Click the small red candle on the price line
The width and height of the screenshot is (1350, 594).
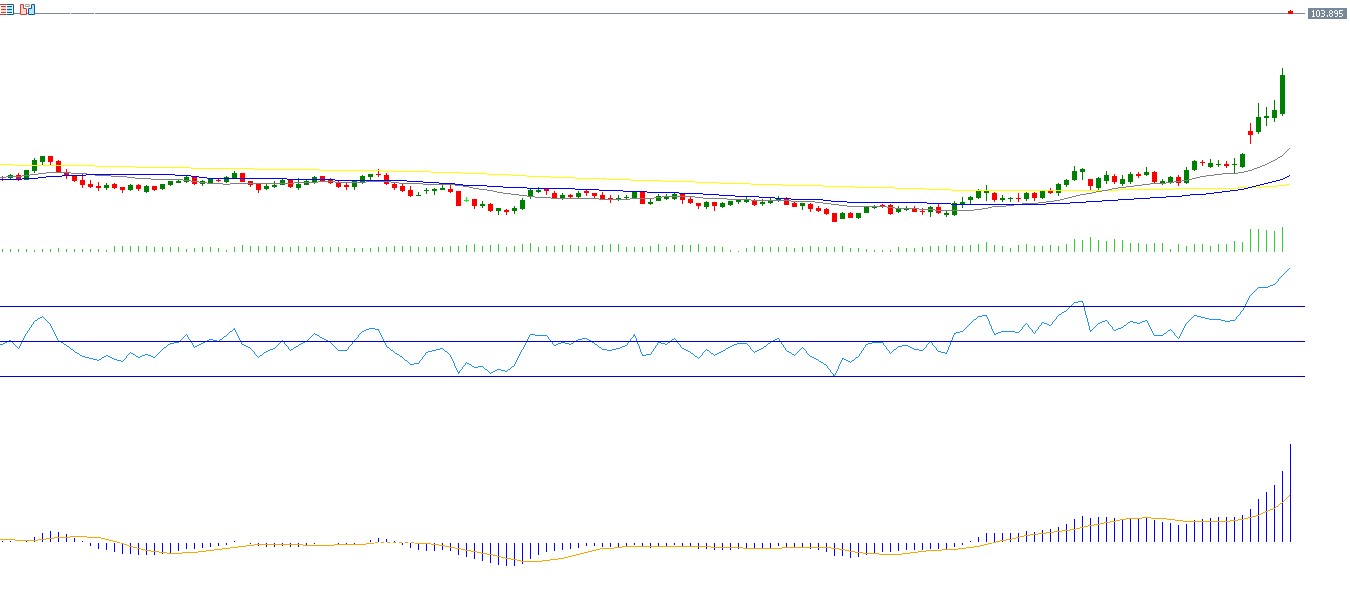click(x=1290, y=12)
